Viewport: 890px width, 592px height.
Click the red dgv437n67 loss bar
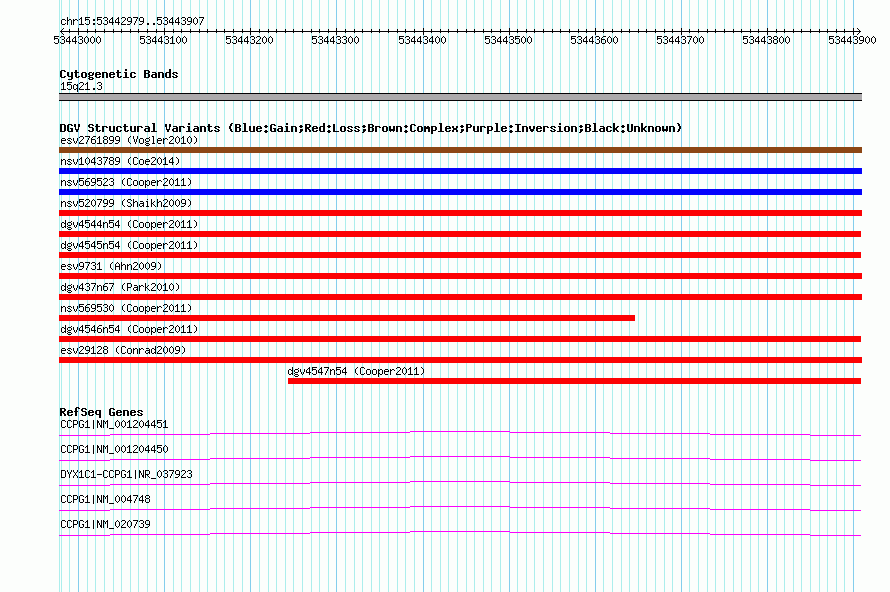click(460, 297)
